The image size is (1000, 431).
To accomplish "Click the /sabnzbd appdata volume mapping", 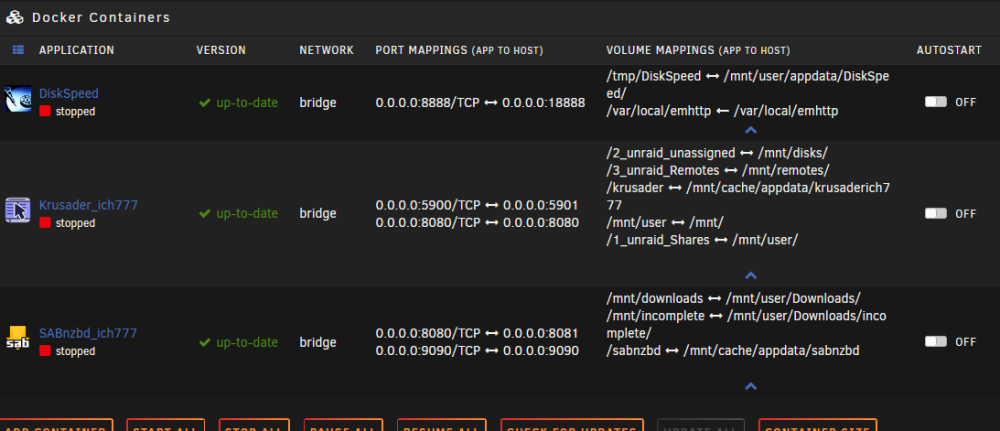I will pyautogui.click(x=733, y=351).
